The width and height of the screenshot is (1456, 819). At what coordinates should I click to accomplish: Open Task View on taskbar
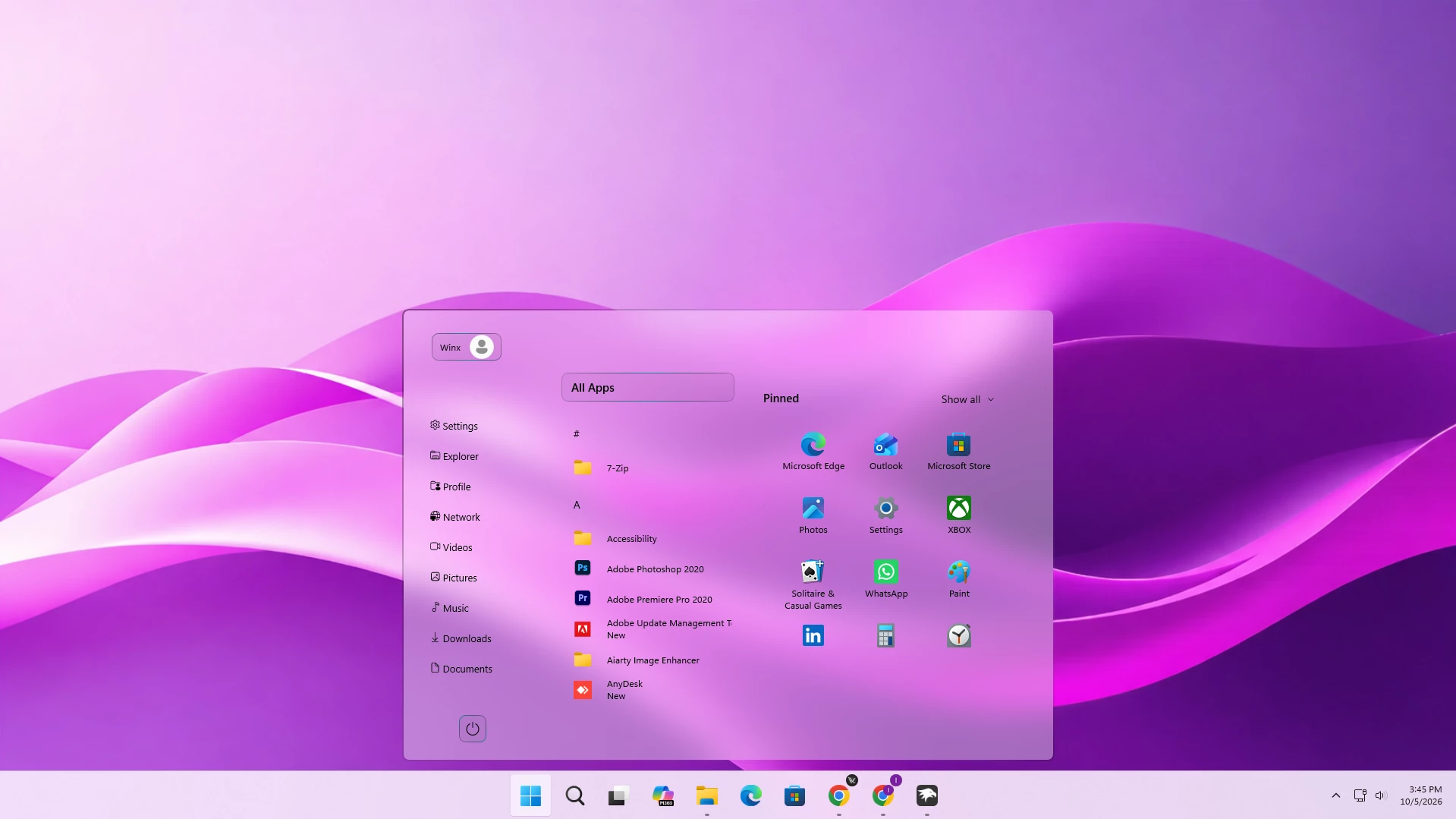pos(618,795)
